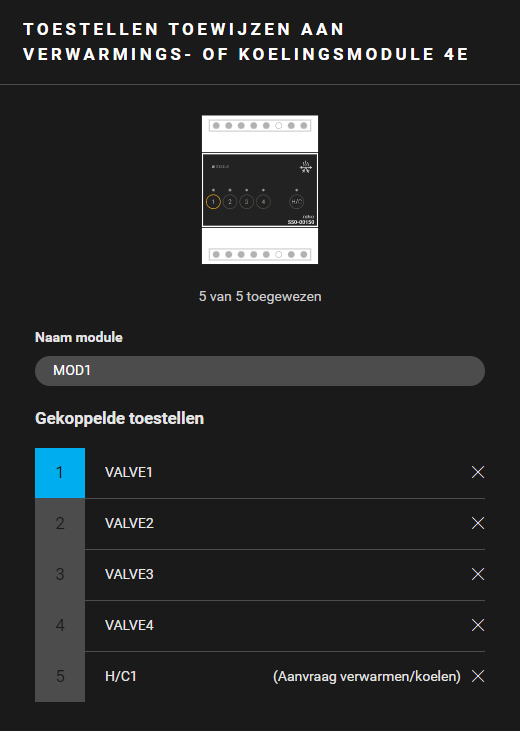Select output button 4 on module image
520x731 pixels.
coord(263,202)
